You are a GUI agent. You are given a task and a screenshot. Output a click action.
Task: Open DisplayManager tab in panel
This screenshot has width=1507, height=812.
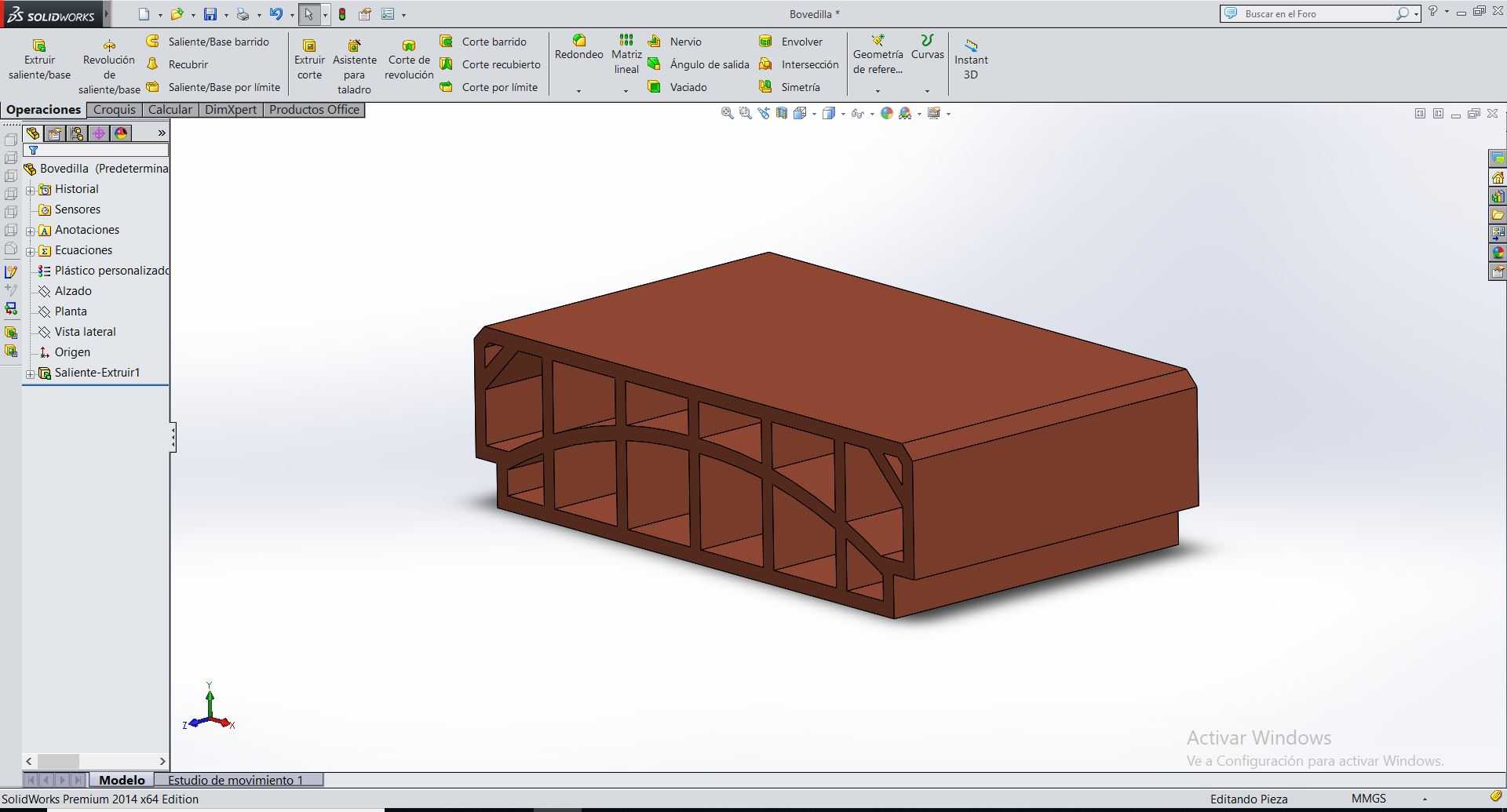point(121,133)
